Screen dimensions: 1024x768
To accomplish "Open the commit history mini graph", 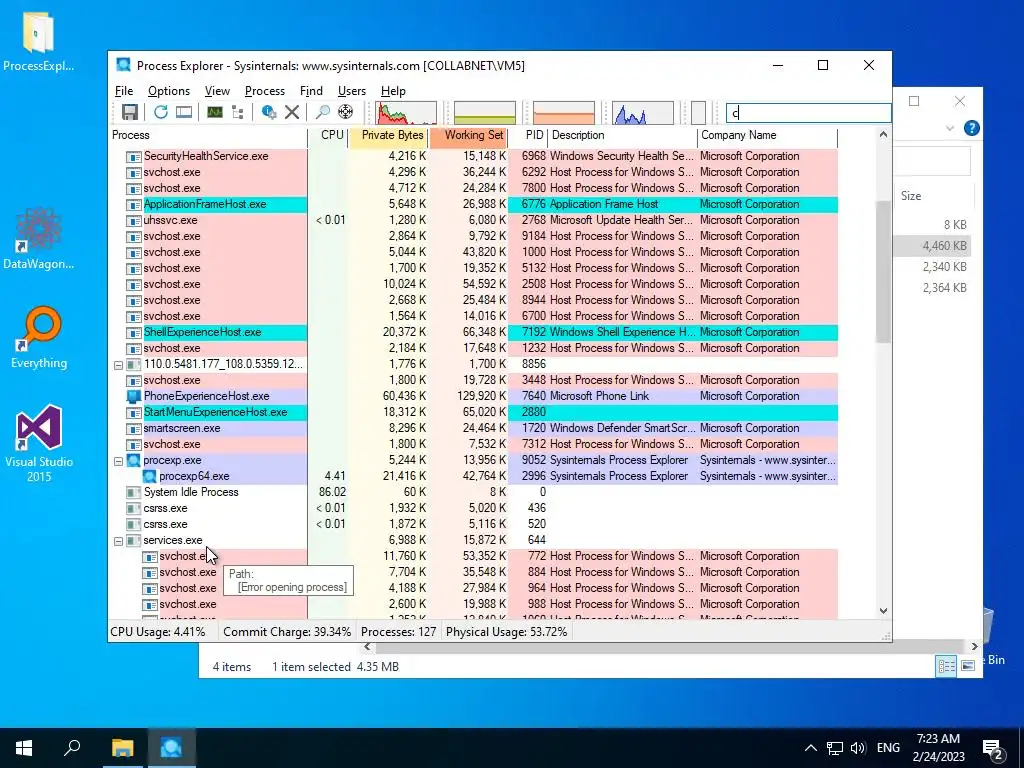I will click(485, 112).
